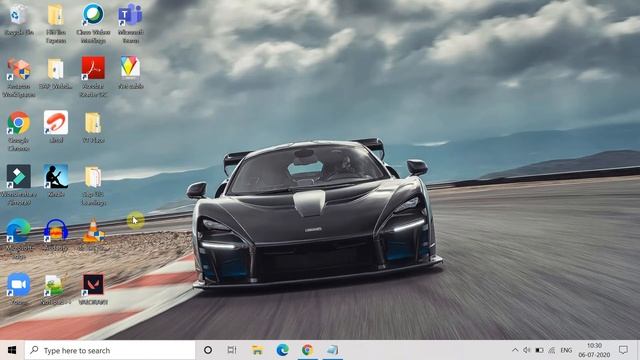Open the Adobe Reader desktop shortcut

93,77
